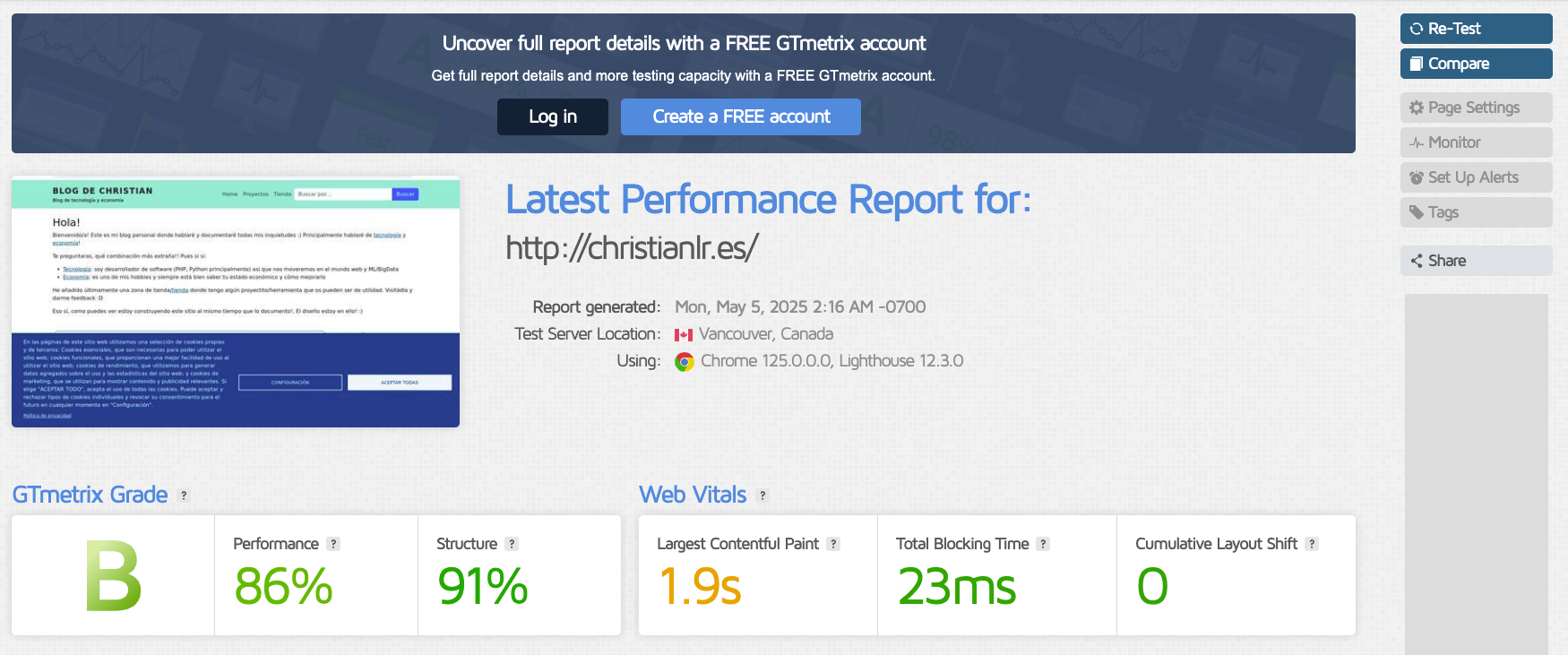
Task: Click the 1.9s LCP value
Action: (700, 587)
